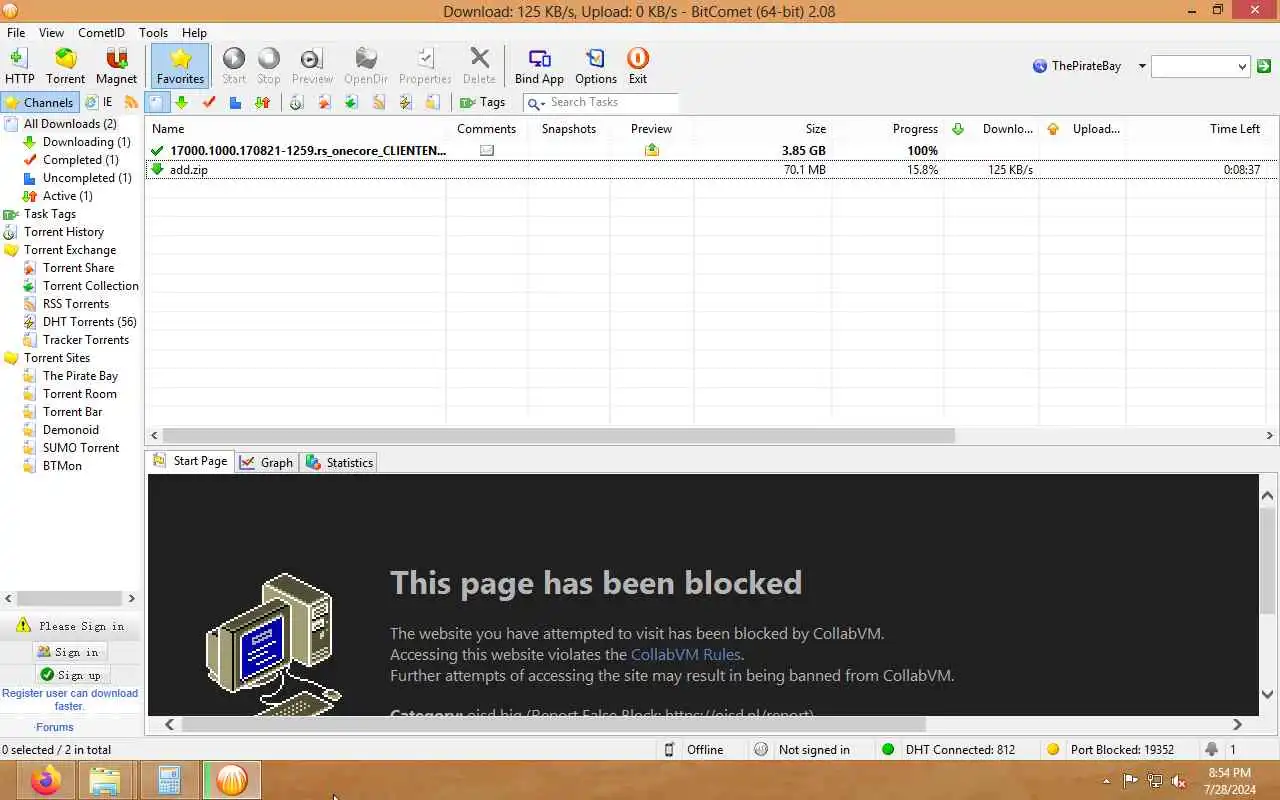The height and width of the screenshot is (800, 1280).
Task: Open the Help menu
Action: tap(194, 32)
